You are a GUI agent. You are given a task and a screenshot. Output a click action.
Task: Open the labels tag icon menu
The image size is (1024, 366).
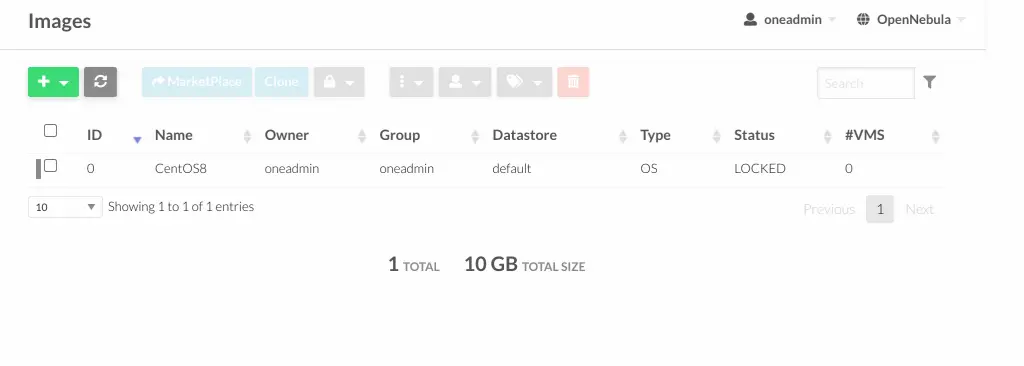point(524,82)
